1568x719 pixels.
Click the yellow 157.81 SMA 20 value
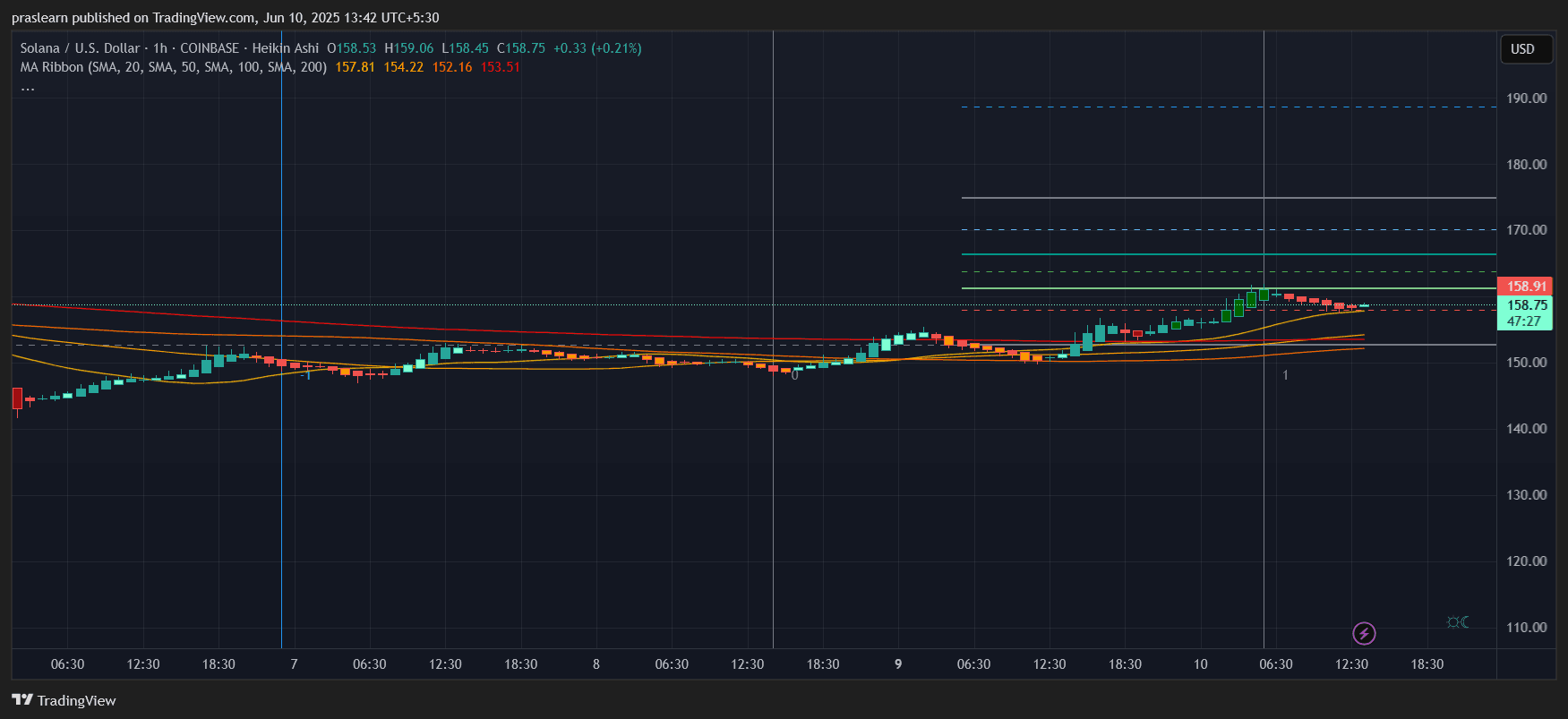[x=355, y=67]
